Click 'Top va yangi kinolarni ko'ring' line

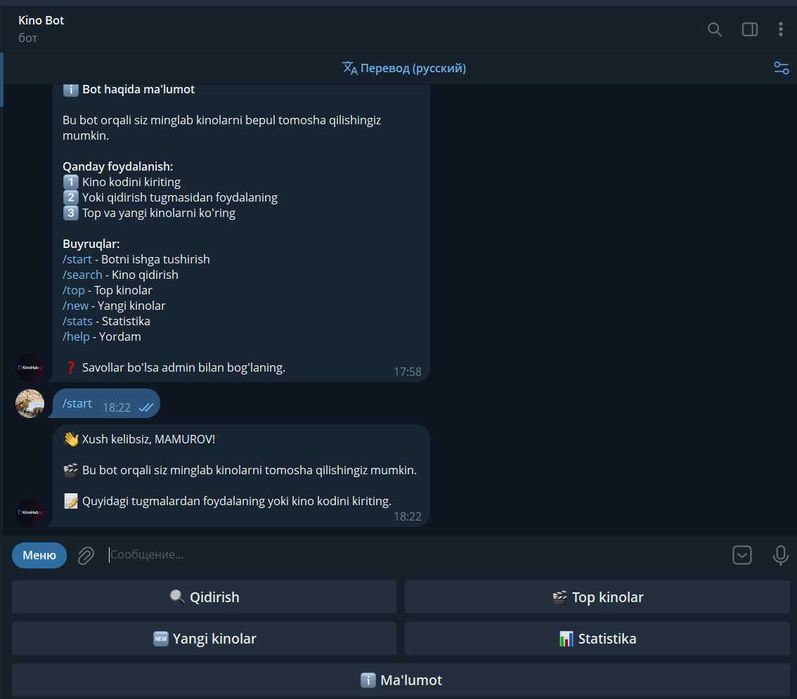click(159, 213)
